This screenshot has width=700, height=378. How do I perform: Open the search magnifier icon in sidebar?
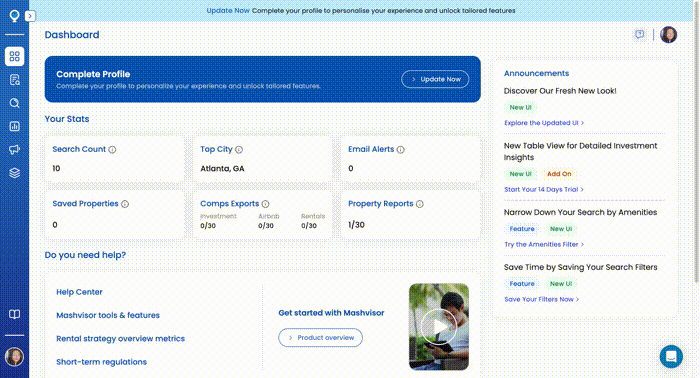[14, 103]
